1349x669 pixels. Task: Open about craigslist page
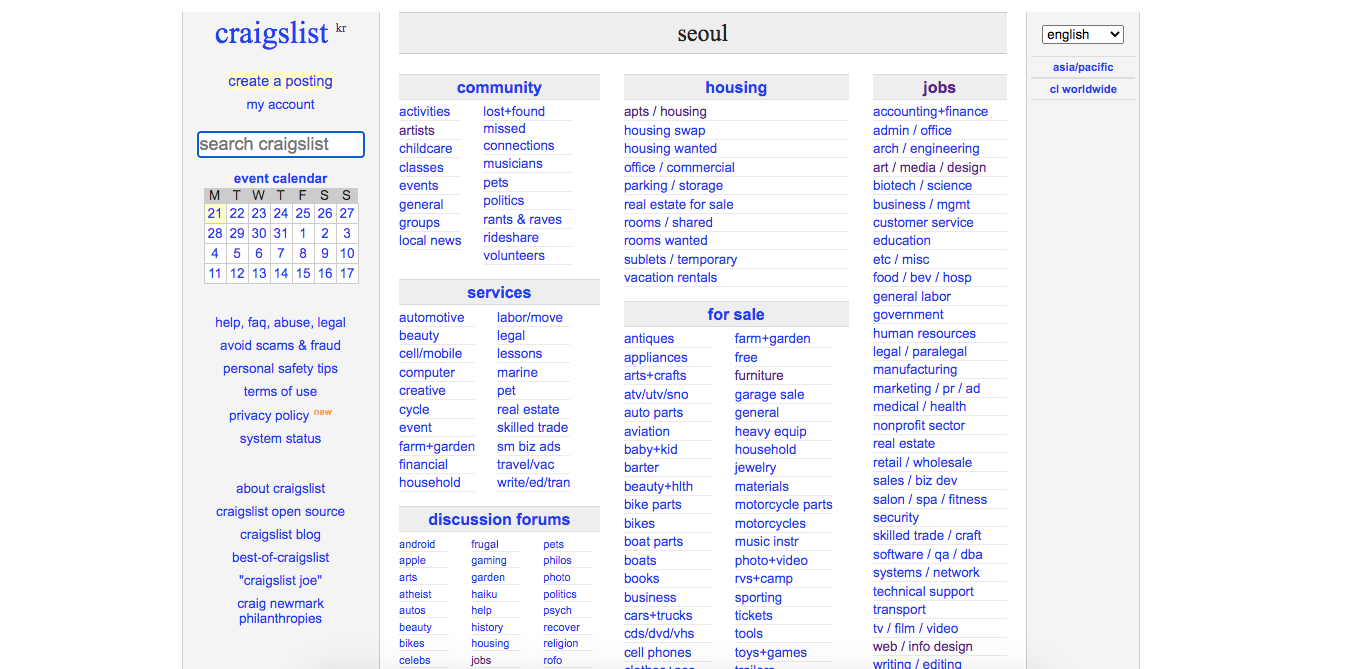click(x=280, y=488)
